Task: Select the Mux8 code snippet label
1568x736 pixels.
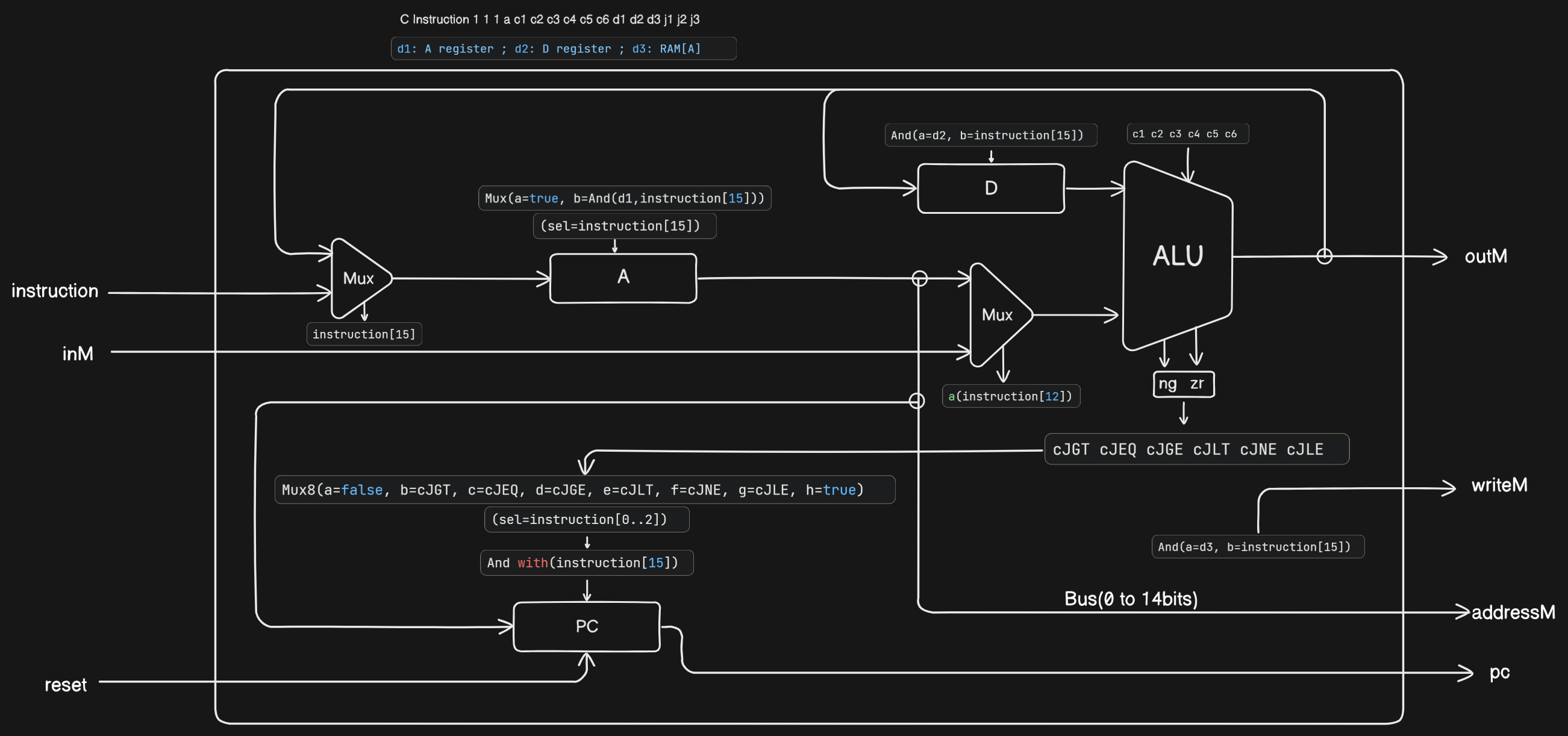Action: click(584, 490)
